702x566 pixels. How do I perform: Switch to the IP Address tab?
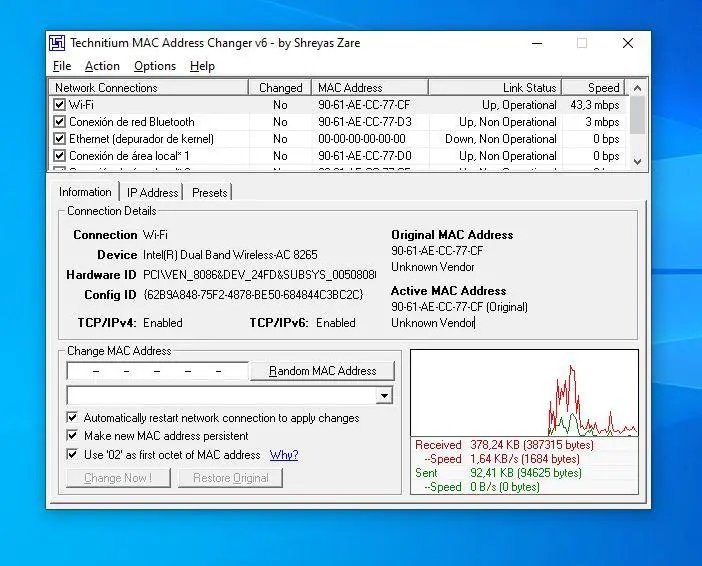[x=152, y=193]
